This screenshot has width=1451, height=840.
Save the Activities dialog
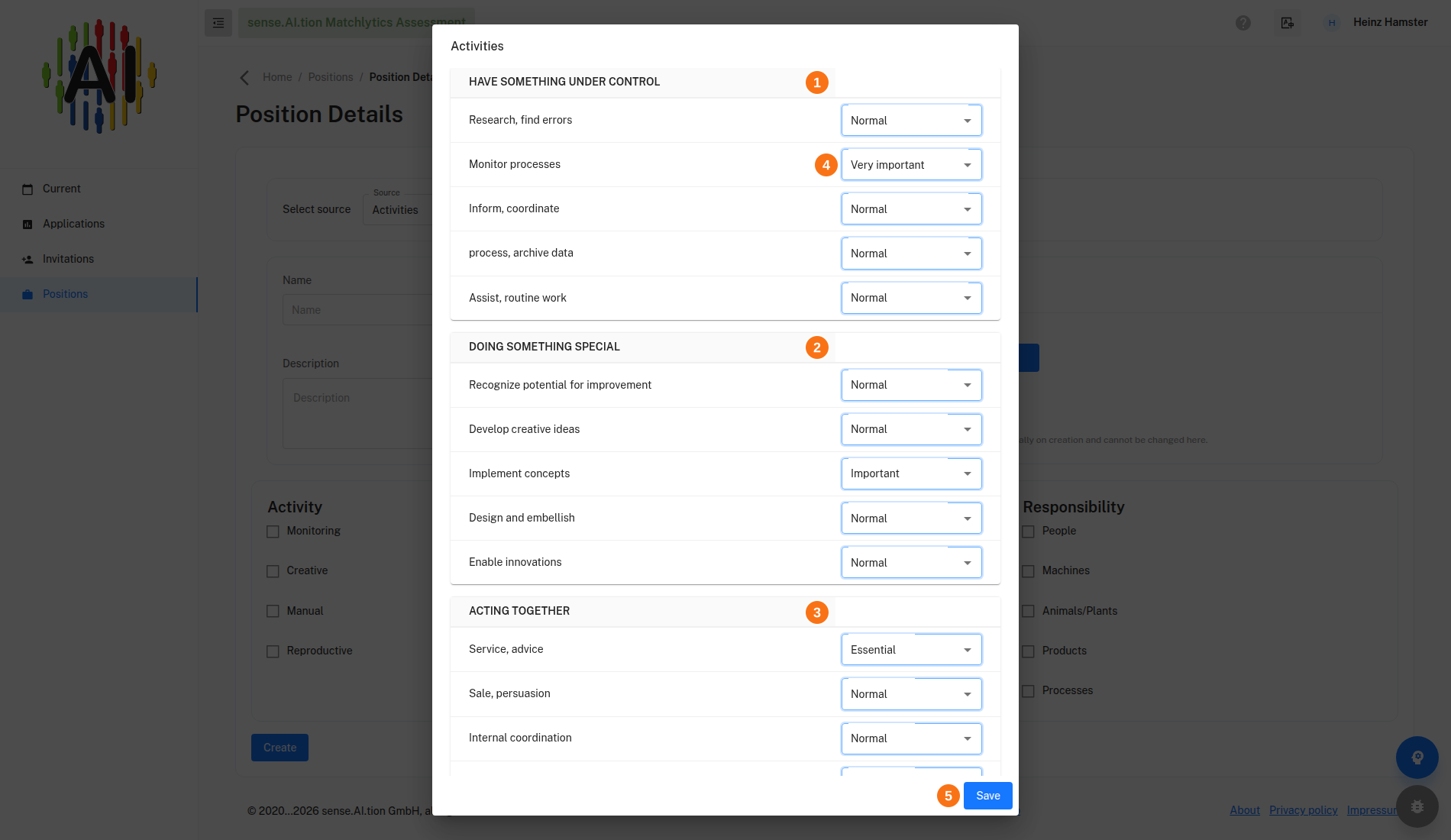point(988,796)
